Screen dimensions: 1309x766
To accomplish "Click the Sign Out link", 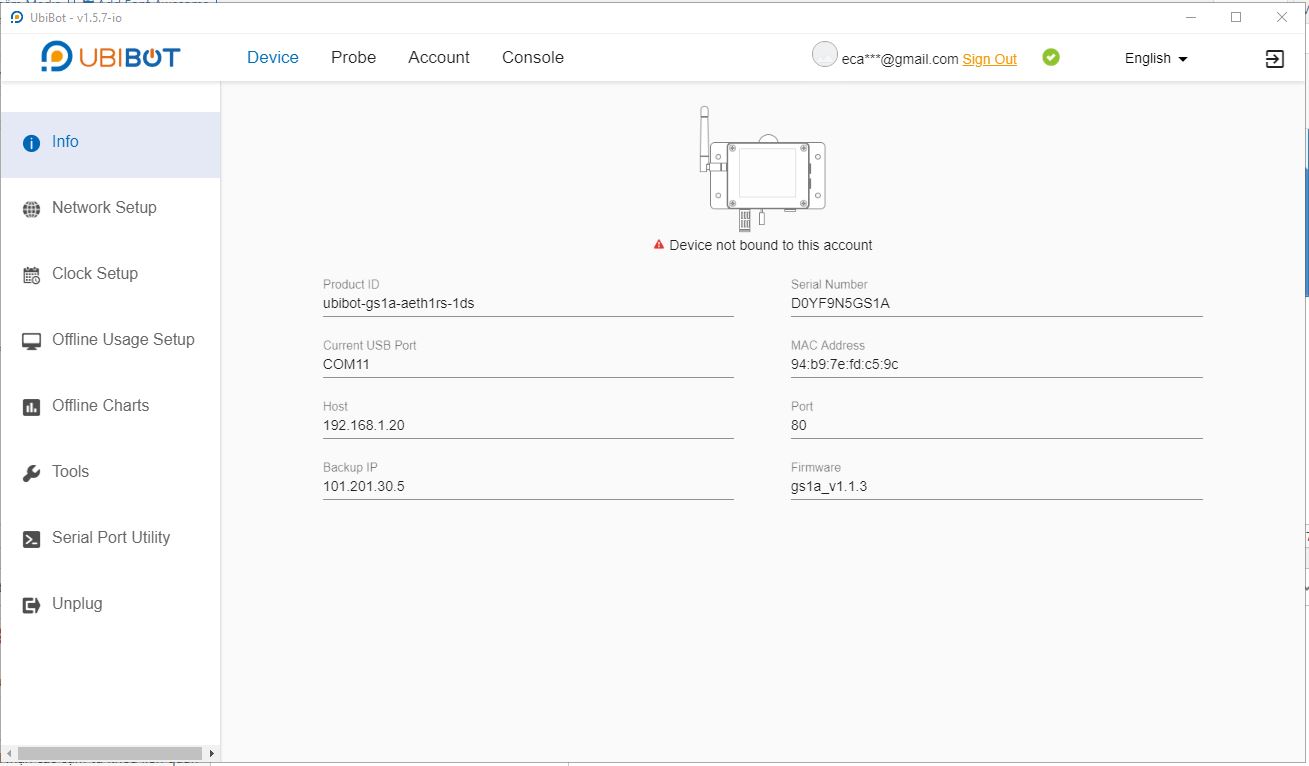I will [989, 58].
